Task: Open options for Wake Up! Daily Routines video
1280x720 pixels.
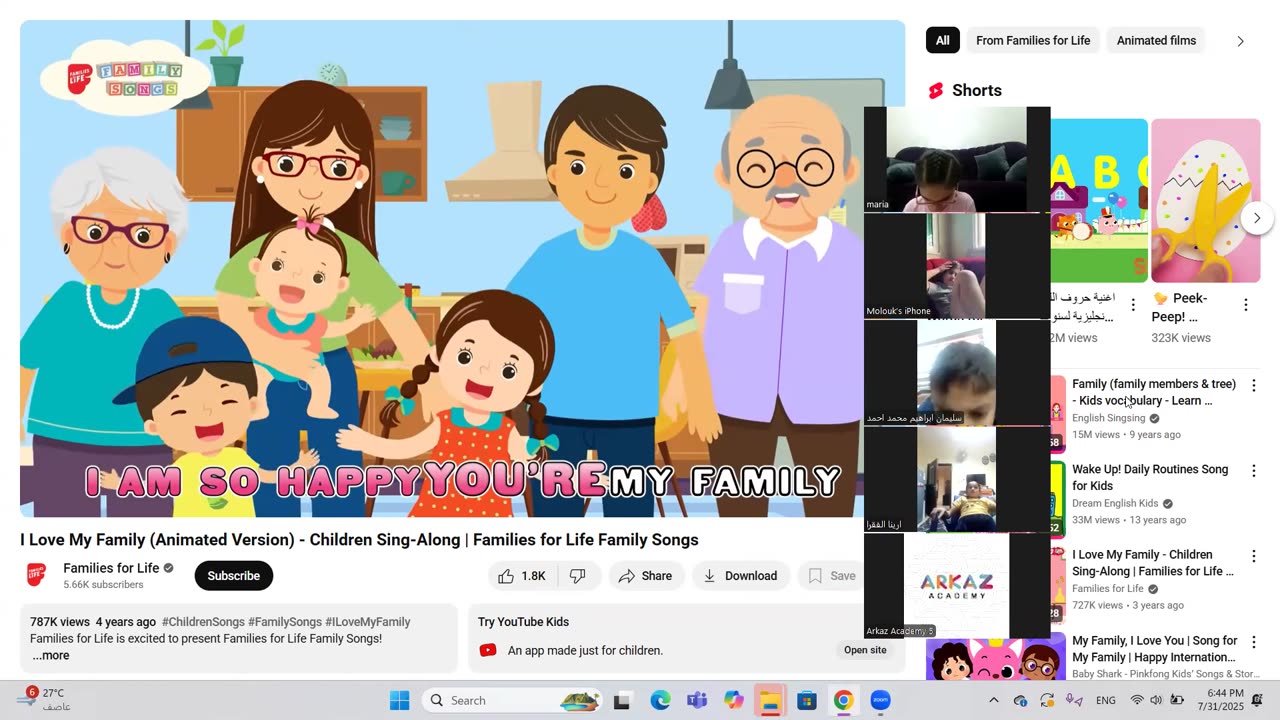Action: click(x=1253, y=471)
